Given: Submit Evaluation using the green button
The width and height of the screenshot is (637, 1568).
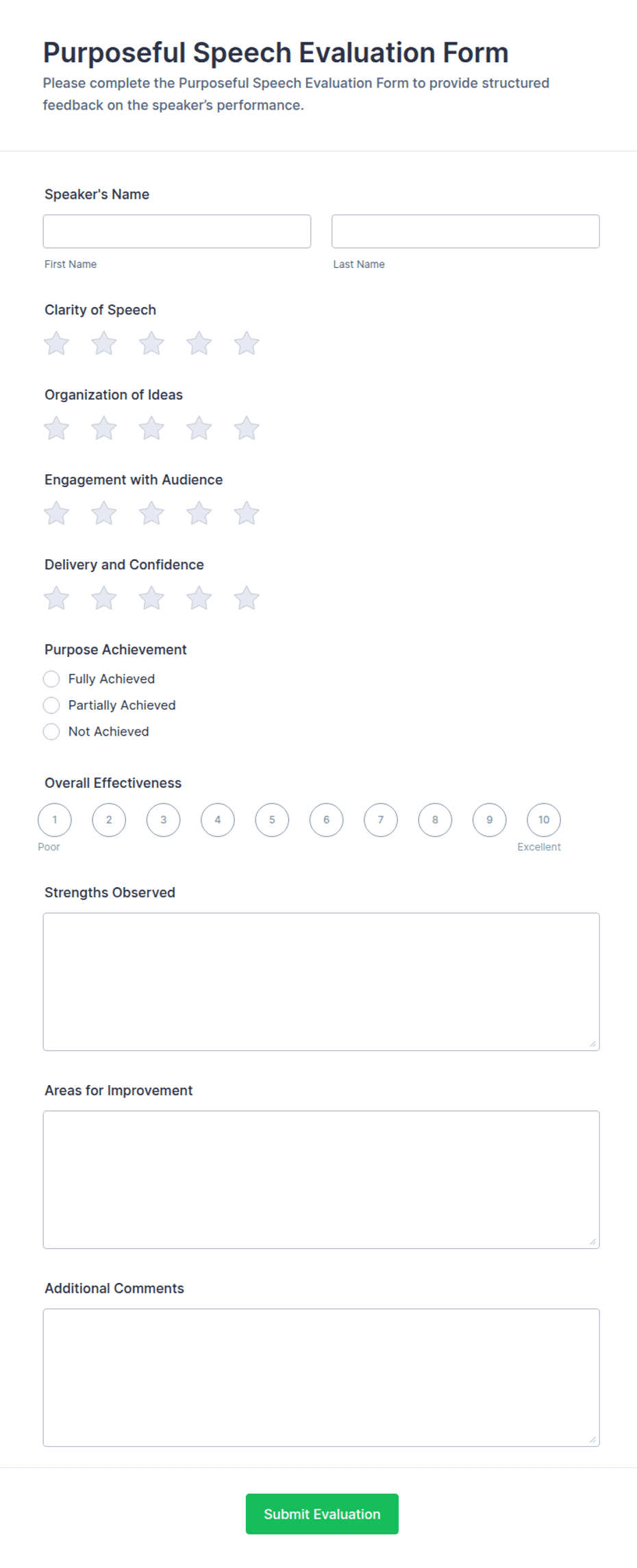Looking at the screenshot, I should [x=322, y=1514].
